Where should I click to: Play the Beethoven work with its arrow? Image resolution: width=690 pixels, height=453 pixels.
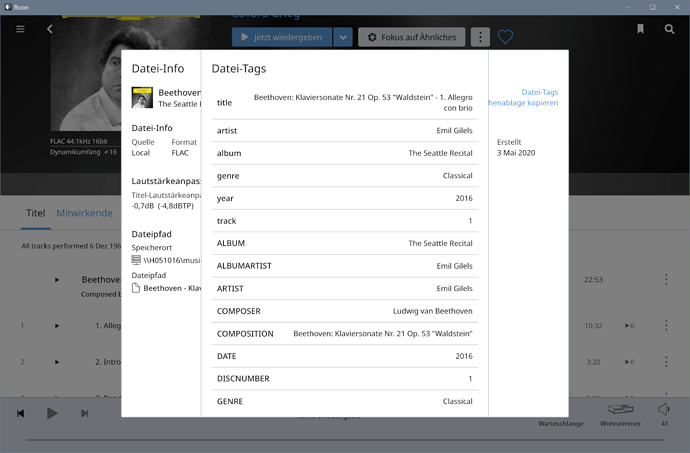pos(57,280)
